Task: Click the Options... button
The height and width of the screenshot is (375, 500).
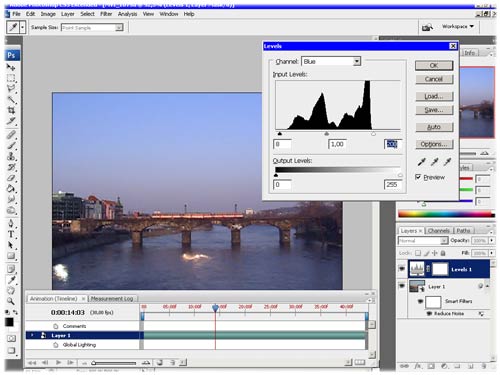Action: 434,144
